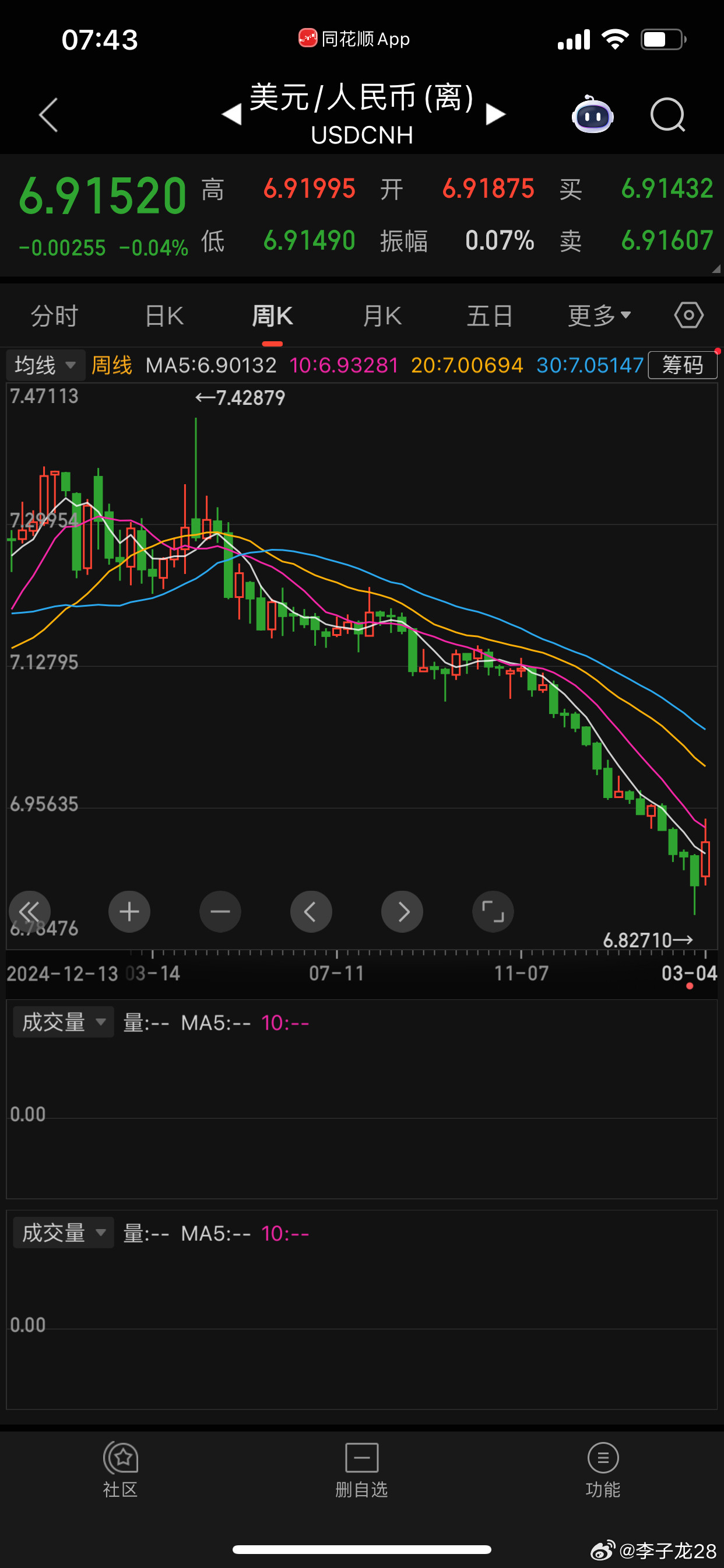This screenshot has height=1568, width=724.
Task: Open chart settings hexagon icon
Action: click(x=688, y=316)
